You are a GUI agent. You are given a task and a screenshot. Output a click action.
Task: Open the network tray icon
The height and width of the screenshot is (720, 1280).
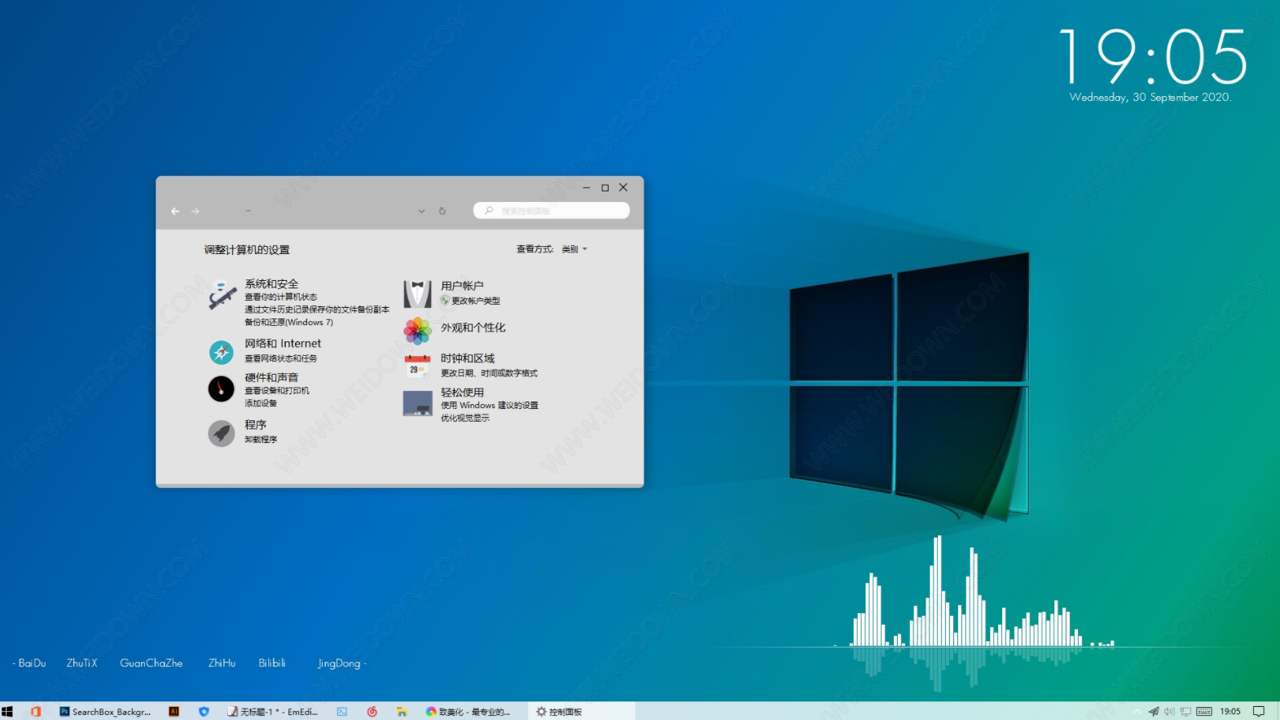1186,711
